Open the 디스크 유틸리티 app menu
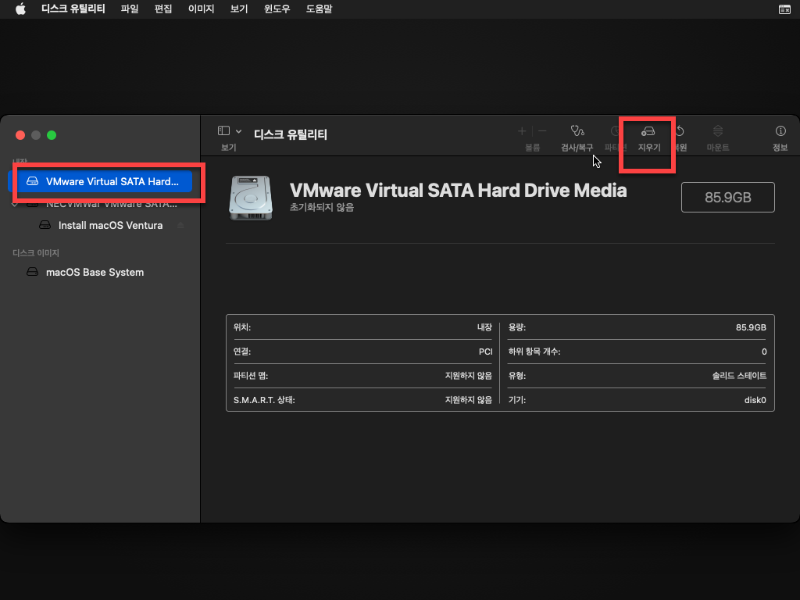800x600 pixels. (x=73, y=9)
